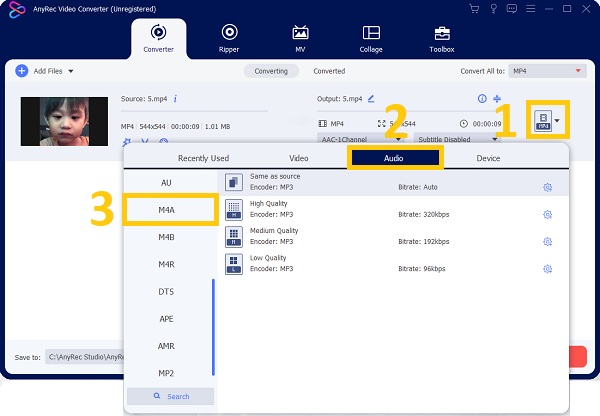Viewport: 600px width, 416px height.
Task: Click the format Search field
Action: pyautogui.click(x=171, y=396)
